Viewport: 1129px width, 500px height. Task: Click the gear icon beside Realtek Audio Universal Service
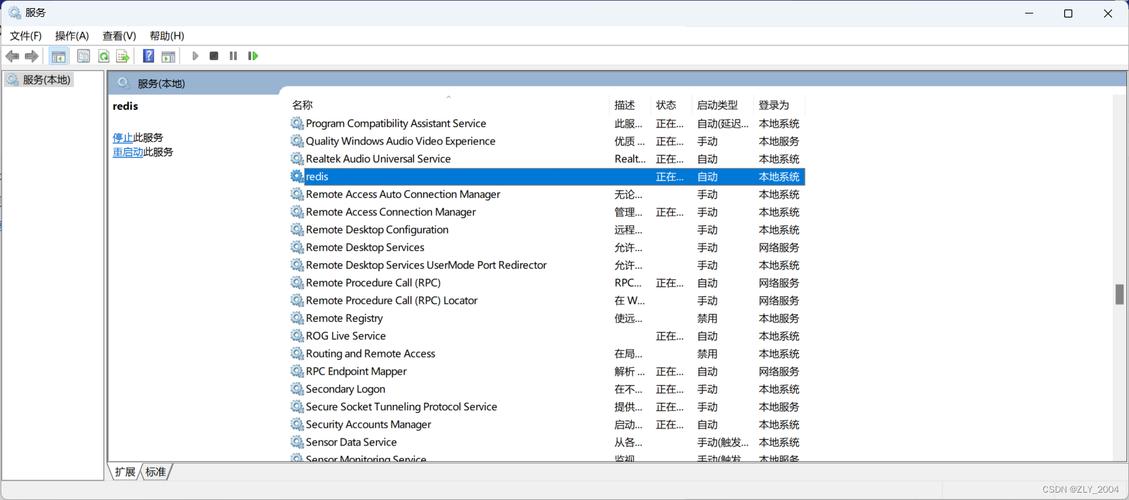coord(297,159)
